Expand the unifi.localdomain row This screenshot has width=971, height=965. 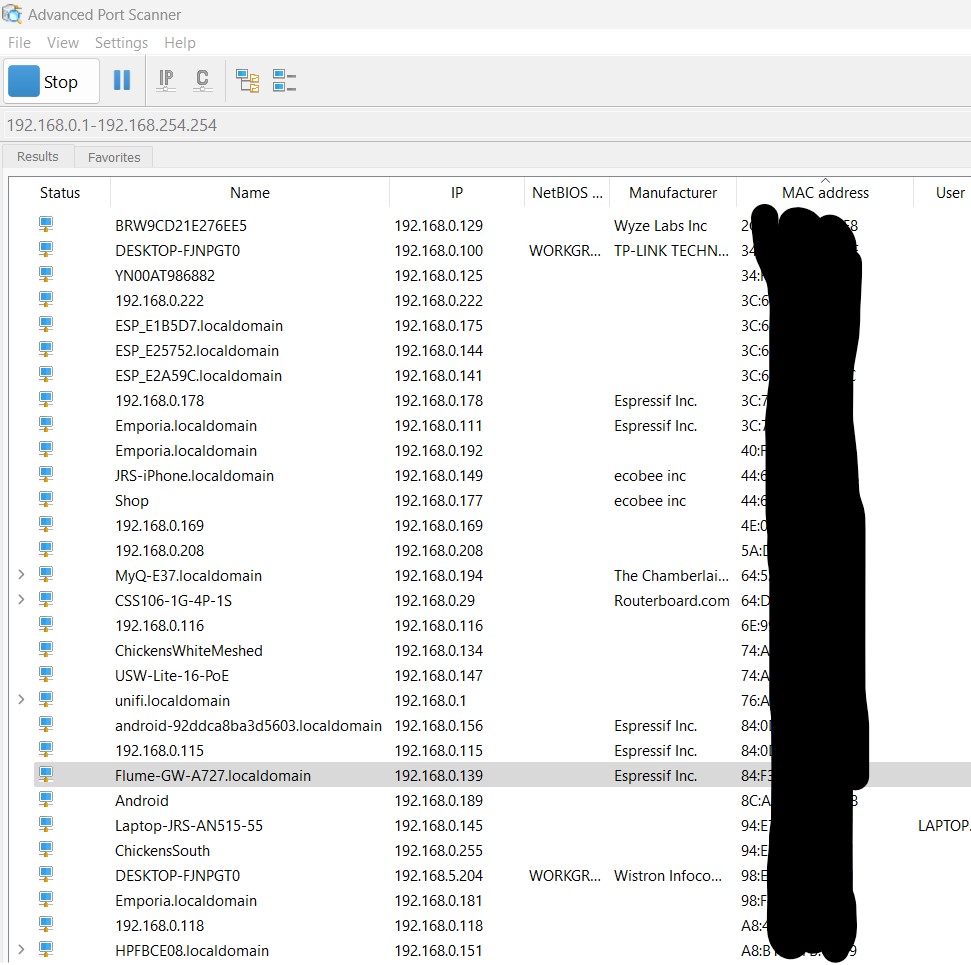pyautogui.click(x=21, y=700)
